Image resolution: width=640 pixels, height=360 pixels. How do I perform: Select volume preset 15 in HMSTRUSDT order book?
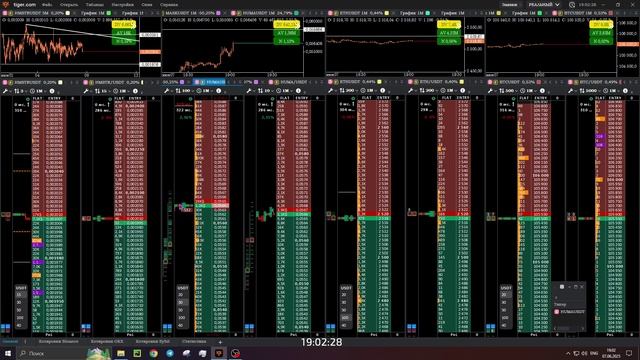coord(20,295)
